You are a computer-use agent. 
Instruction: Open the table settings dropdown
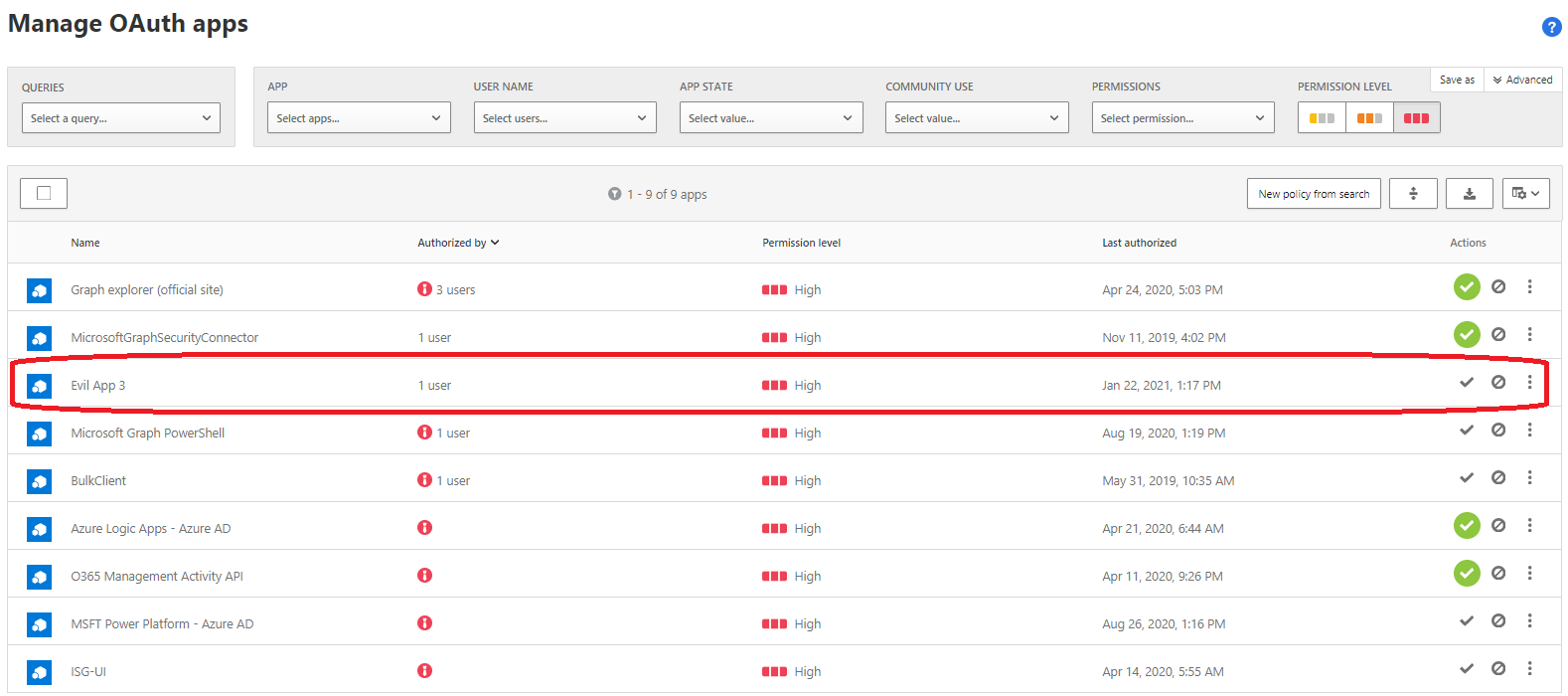(x=1526, y=194)
